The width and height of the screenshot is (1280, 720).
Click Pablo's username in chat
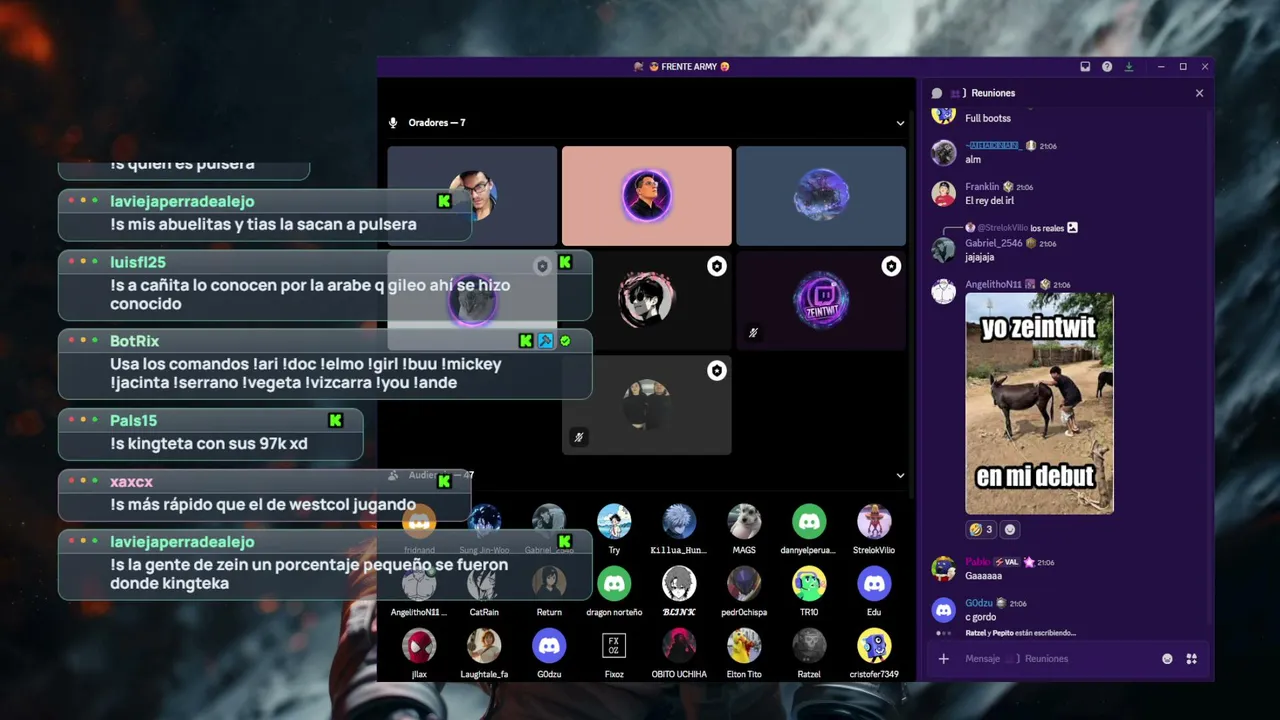coord(977,563)
